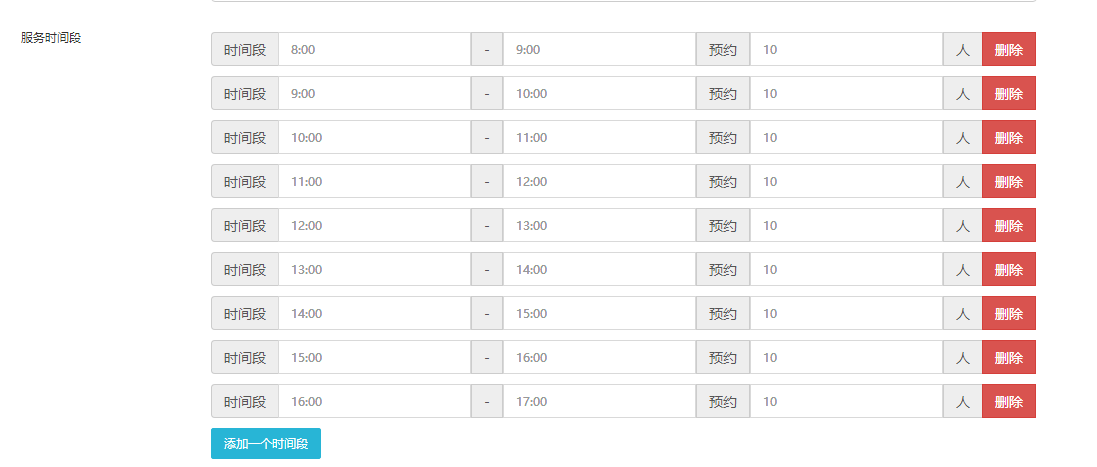Click the 10:00 start time input
1097x467 pixels.
373,137
